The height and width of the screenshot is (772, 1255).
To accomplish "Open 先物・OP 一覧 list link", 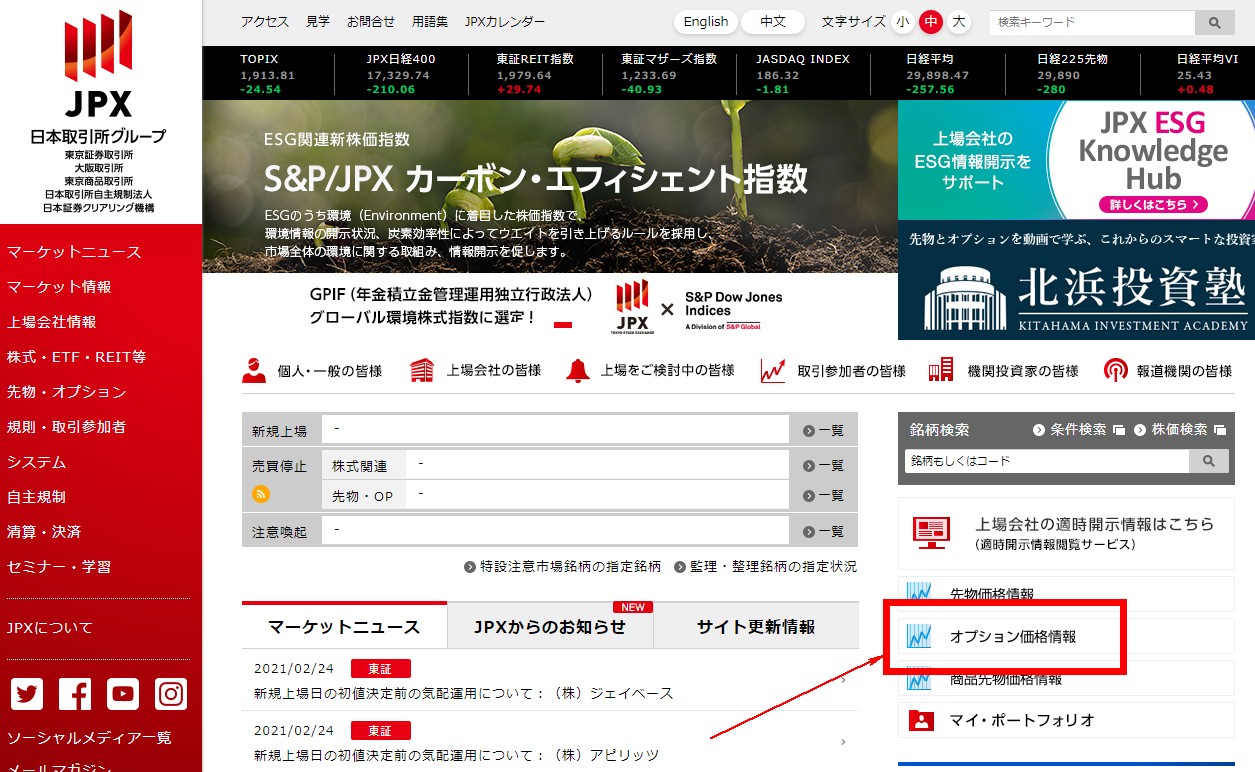I will (824, 496).
